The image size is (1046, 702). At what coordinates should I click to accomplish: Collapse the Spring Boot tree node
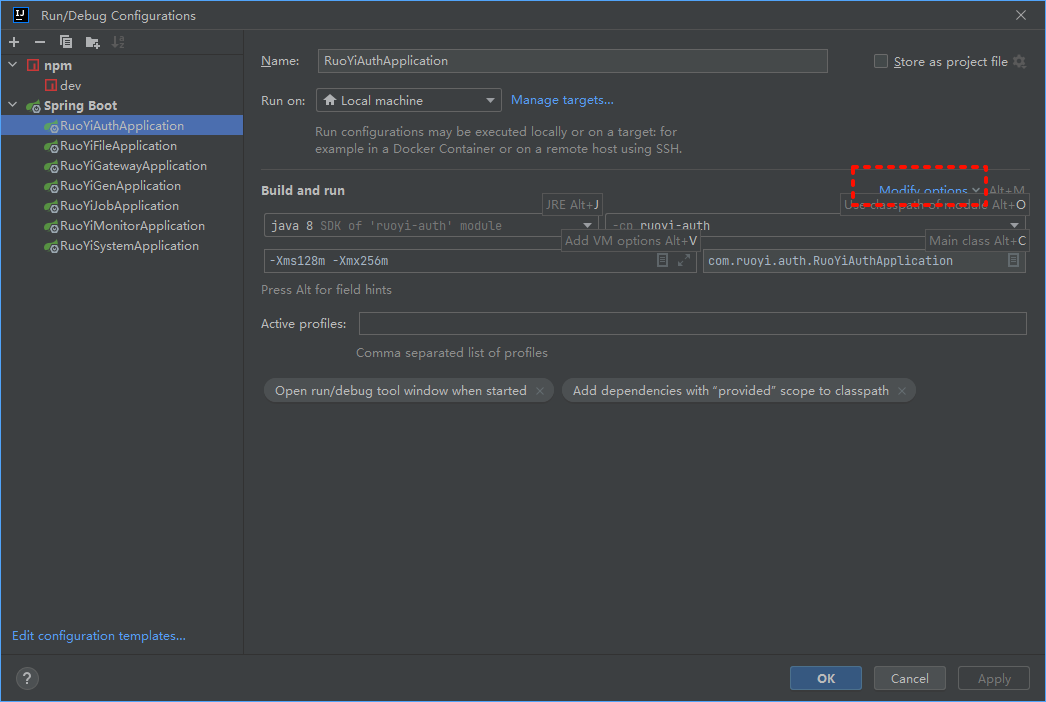(12, 106)
